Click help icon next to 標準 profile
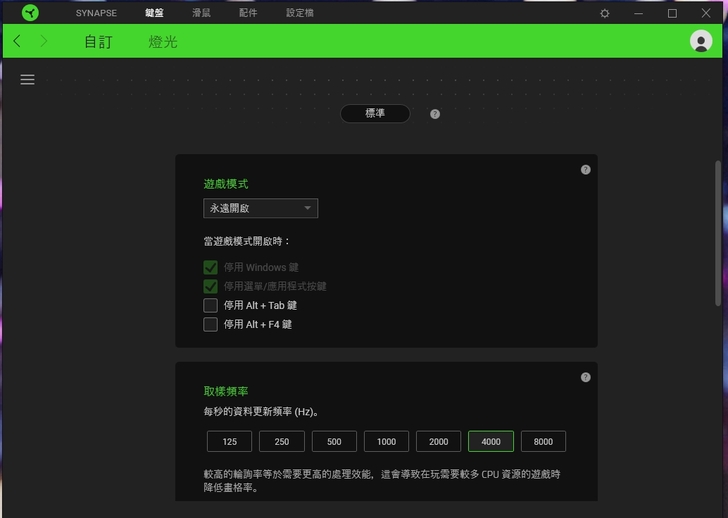This screenshot has width=728, height=518. [435, 114]
